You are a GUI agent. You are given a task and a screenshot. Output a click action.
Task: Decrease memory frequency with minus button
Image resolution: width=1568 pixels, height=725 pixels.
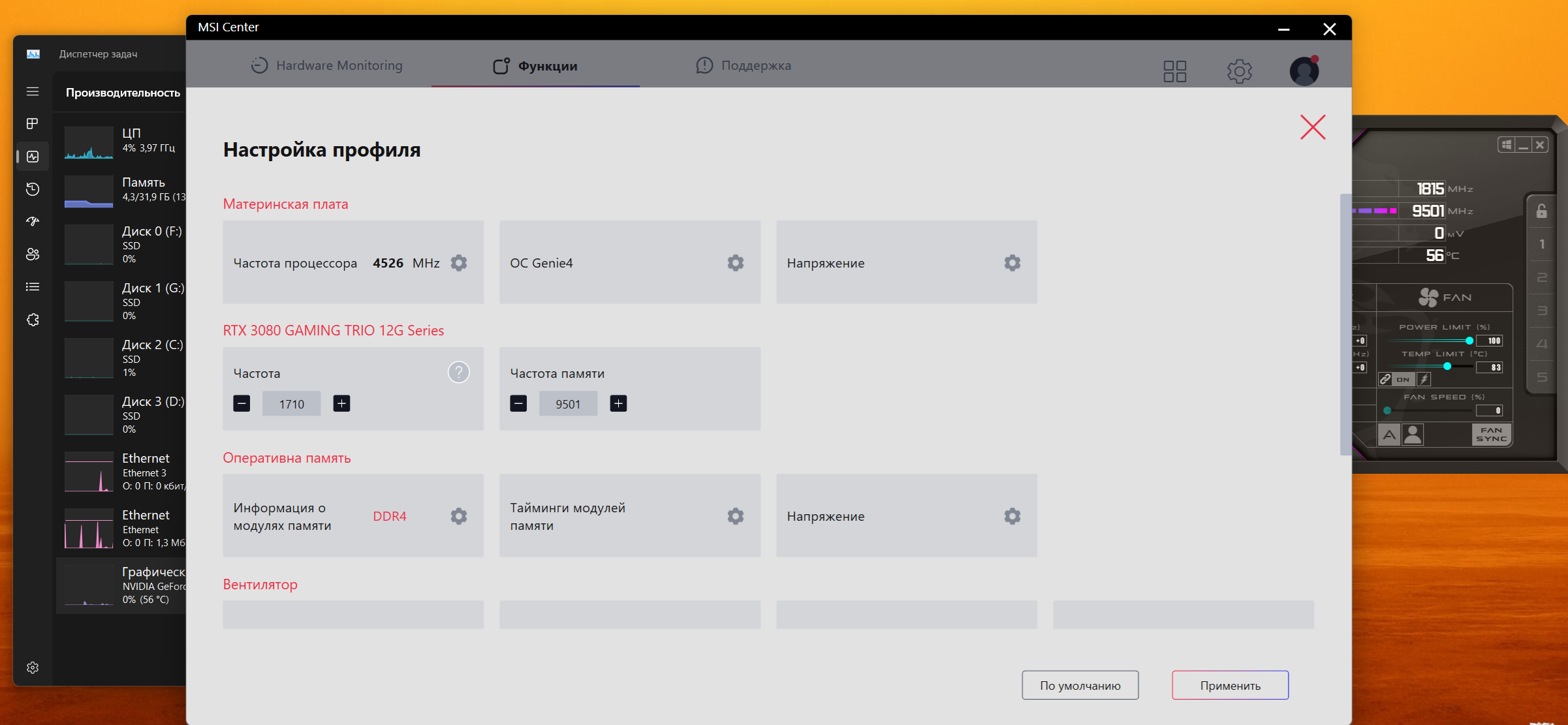(518, 403)
